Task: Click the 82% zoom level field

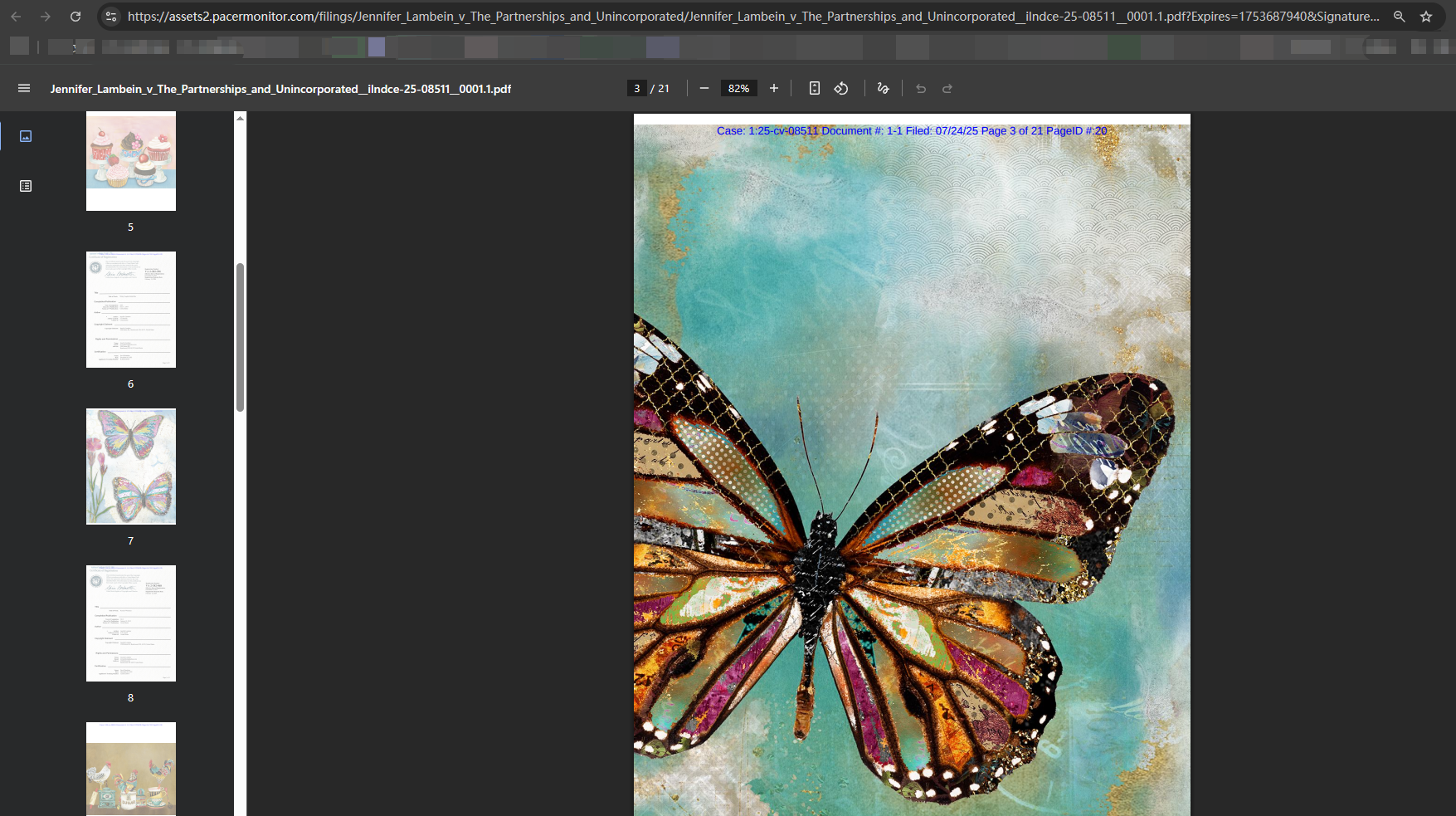Action: point(738,88)
